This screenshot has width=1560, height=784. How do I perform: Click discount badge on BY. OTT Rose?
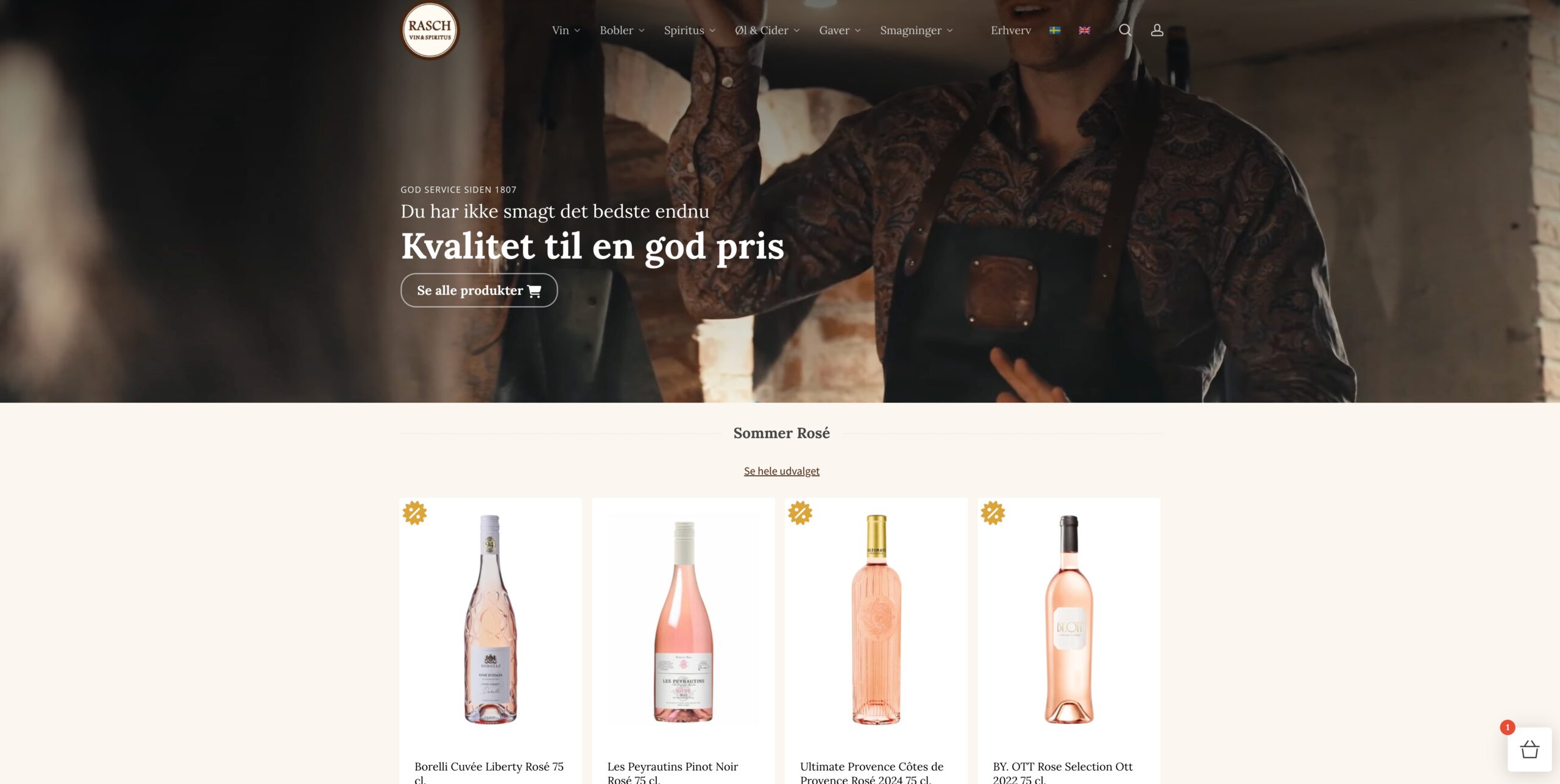point(993,513)
